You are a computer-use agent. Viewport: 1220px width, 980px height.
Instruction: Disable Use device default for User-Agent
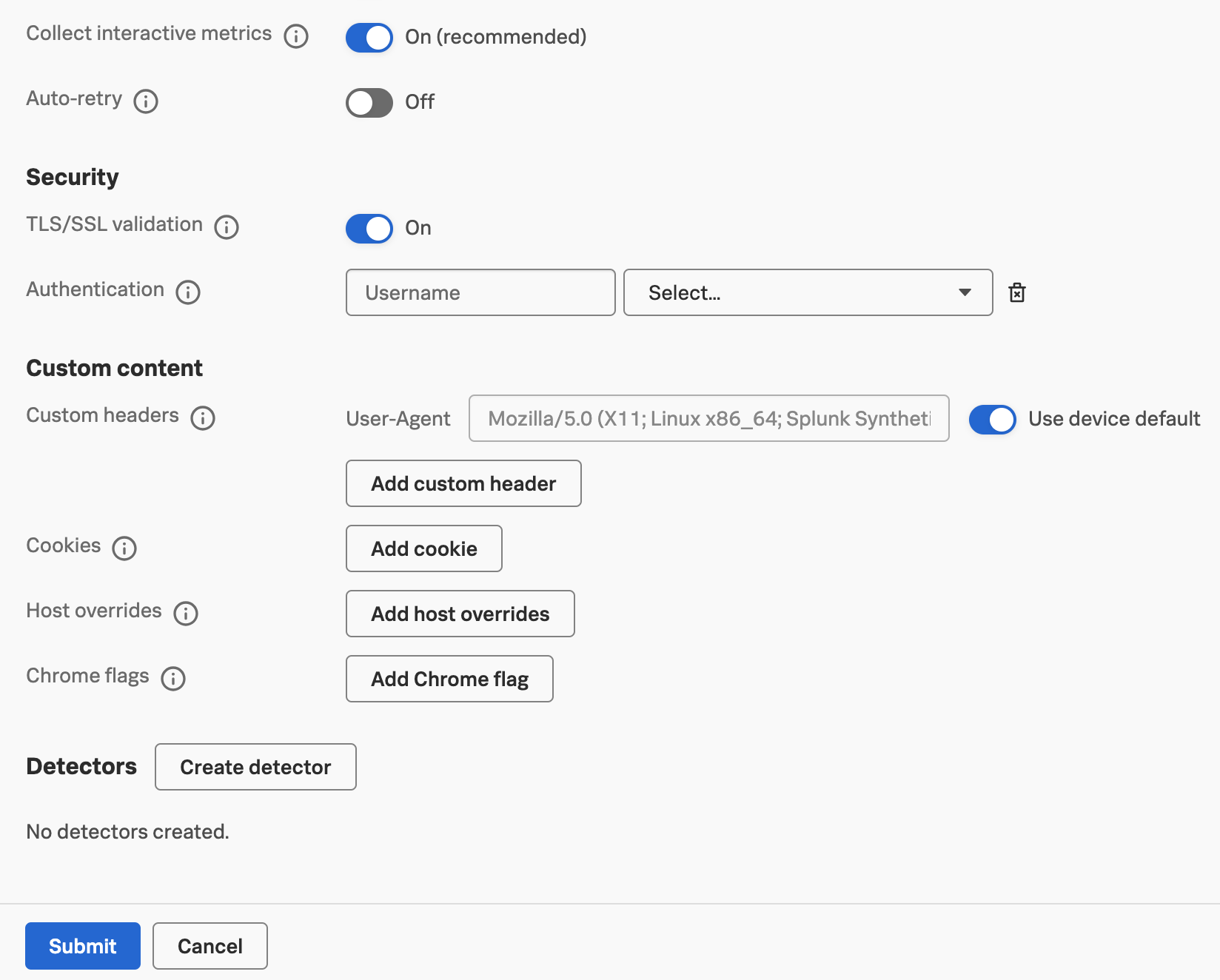click(x=992, y=419)
